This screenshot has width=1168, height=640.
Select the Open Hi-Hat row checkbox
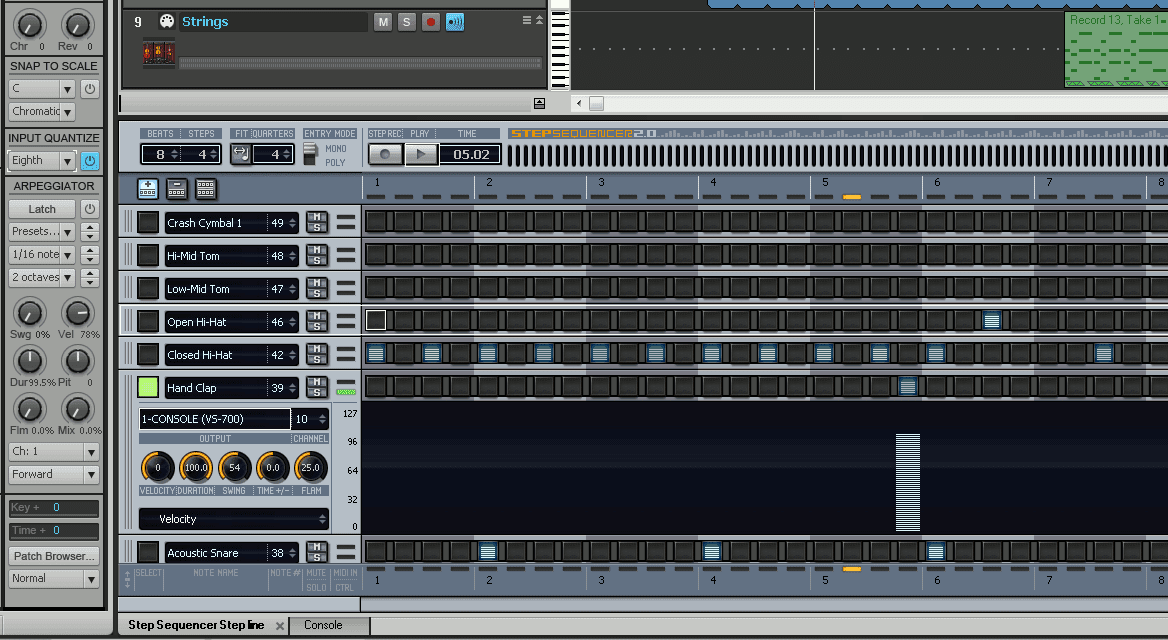pyautogui.click(x=147, y=321)
